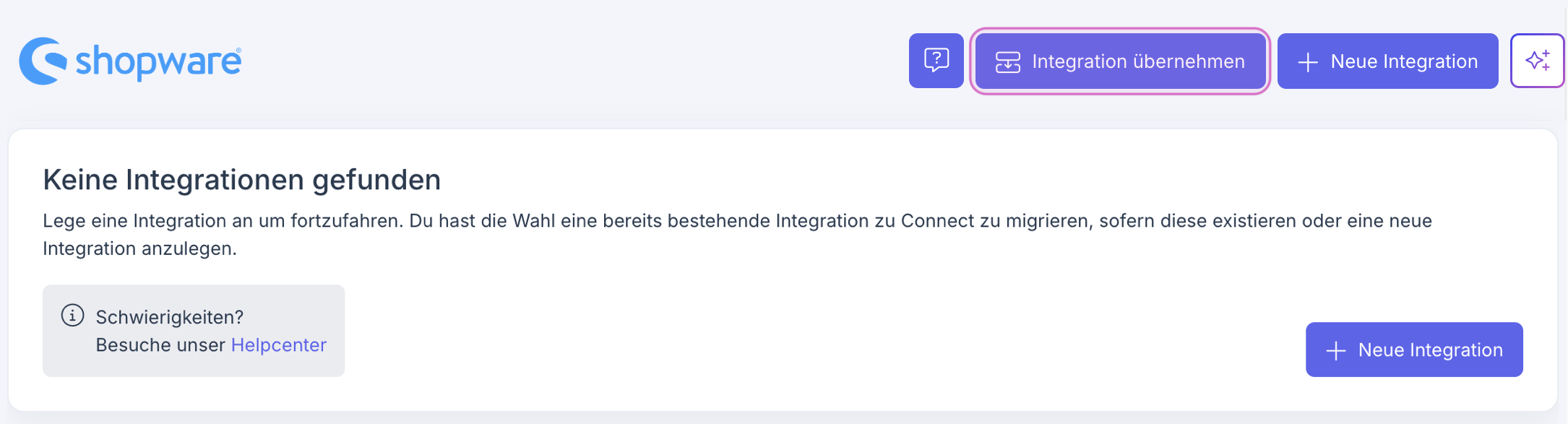1568x424 pixels.
Task: Click empty space in the gray help box
Action: pos(289,303)
